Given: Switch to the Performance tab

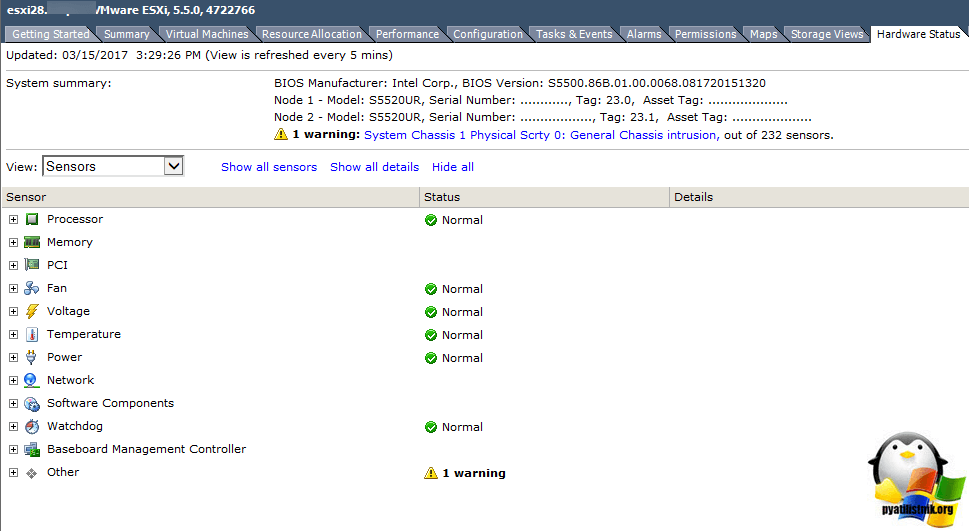Looking at the screenshot, I should point(407,34).
